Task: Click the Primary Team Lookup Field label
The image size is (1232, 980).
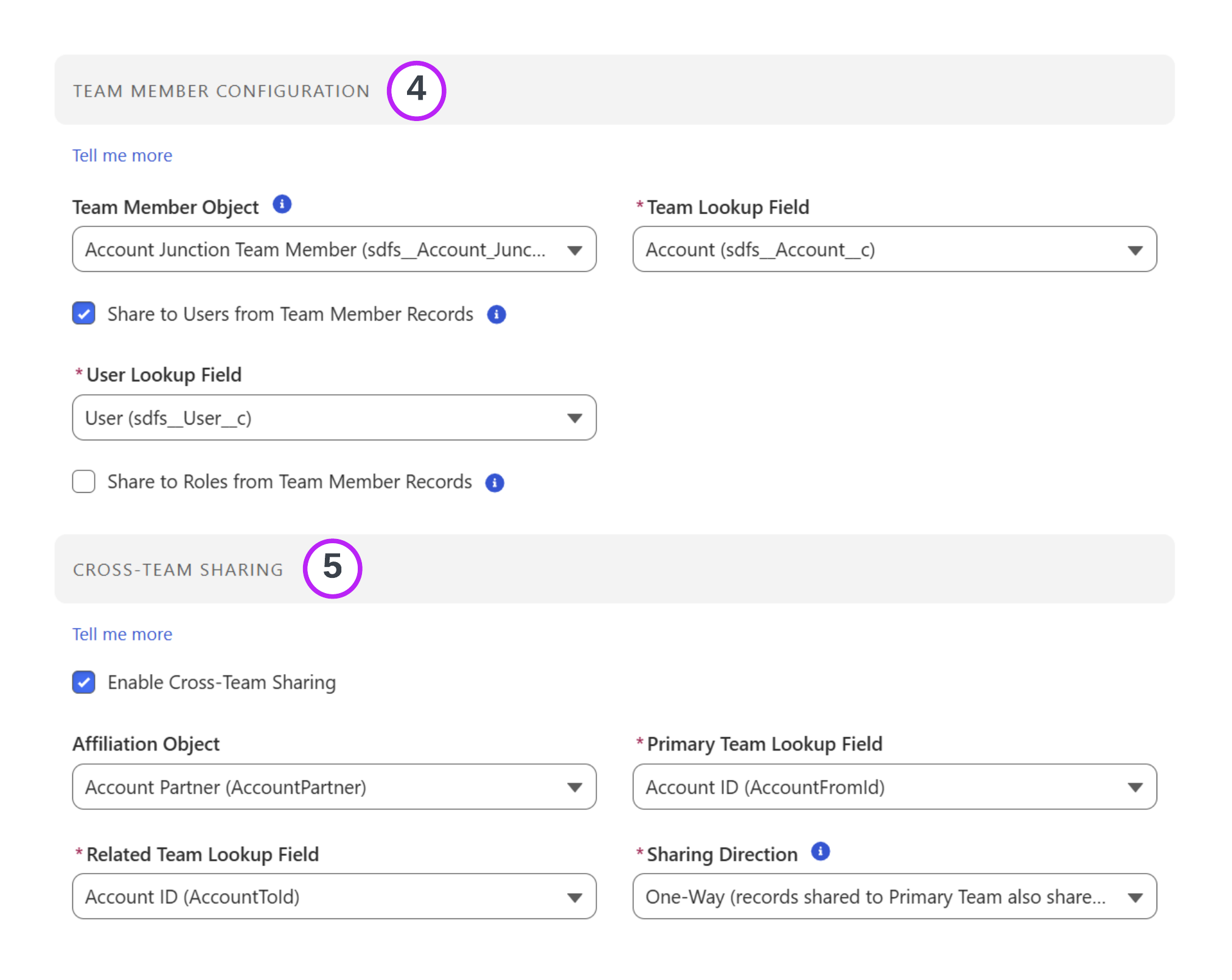Action: [764, 745]
